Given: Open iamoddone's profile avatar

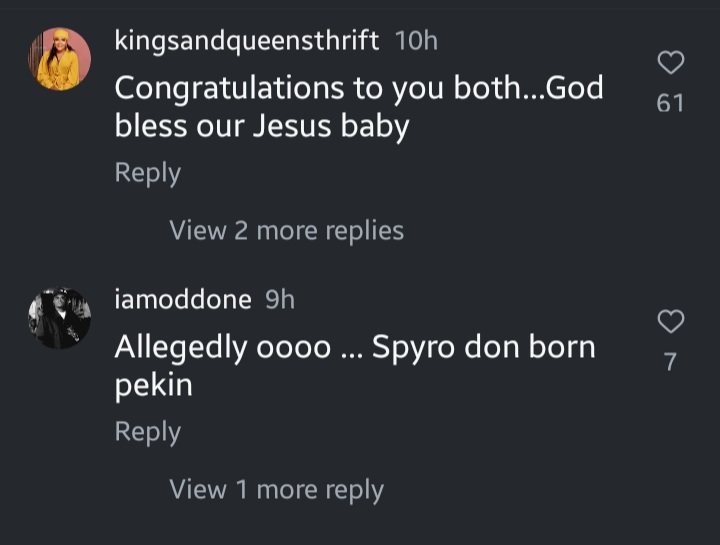Looking at the screenshot, I should 59,318.
